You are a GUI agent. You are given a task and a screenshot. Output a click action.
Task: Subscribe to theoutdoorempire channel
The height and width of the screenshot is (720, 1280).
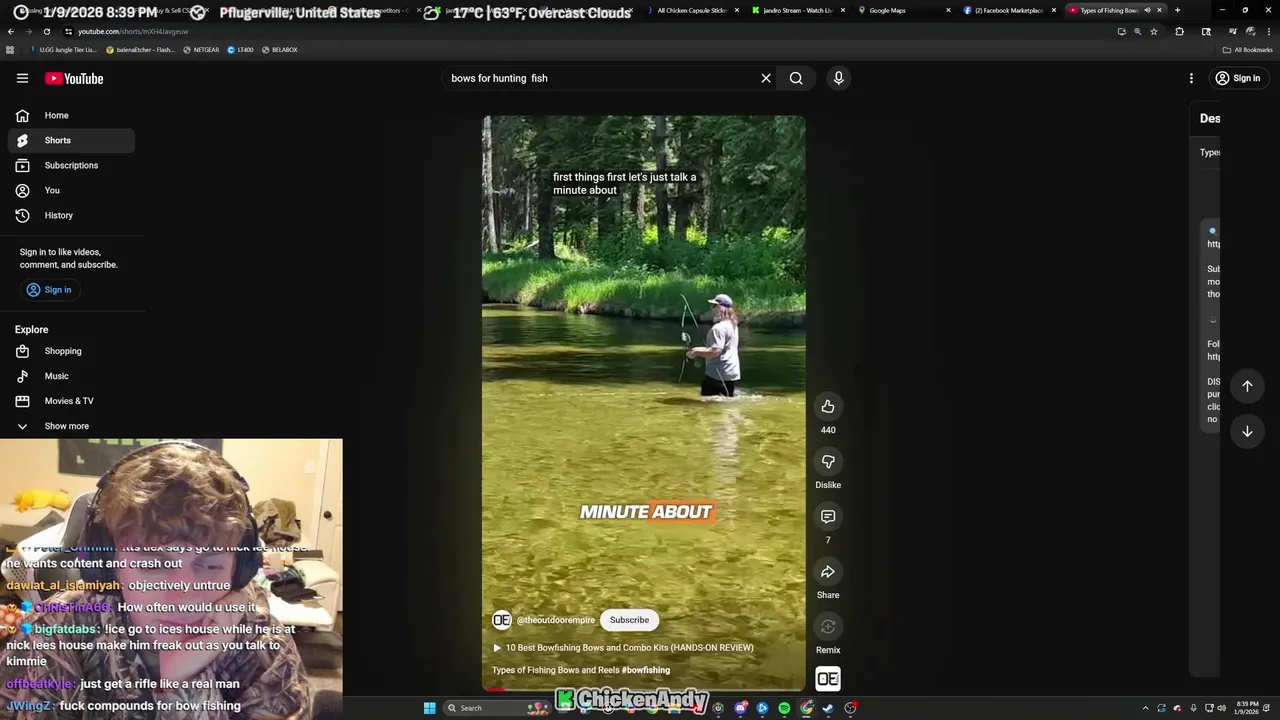tap(629, 620)
